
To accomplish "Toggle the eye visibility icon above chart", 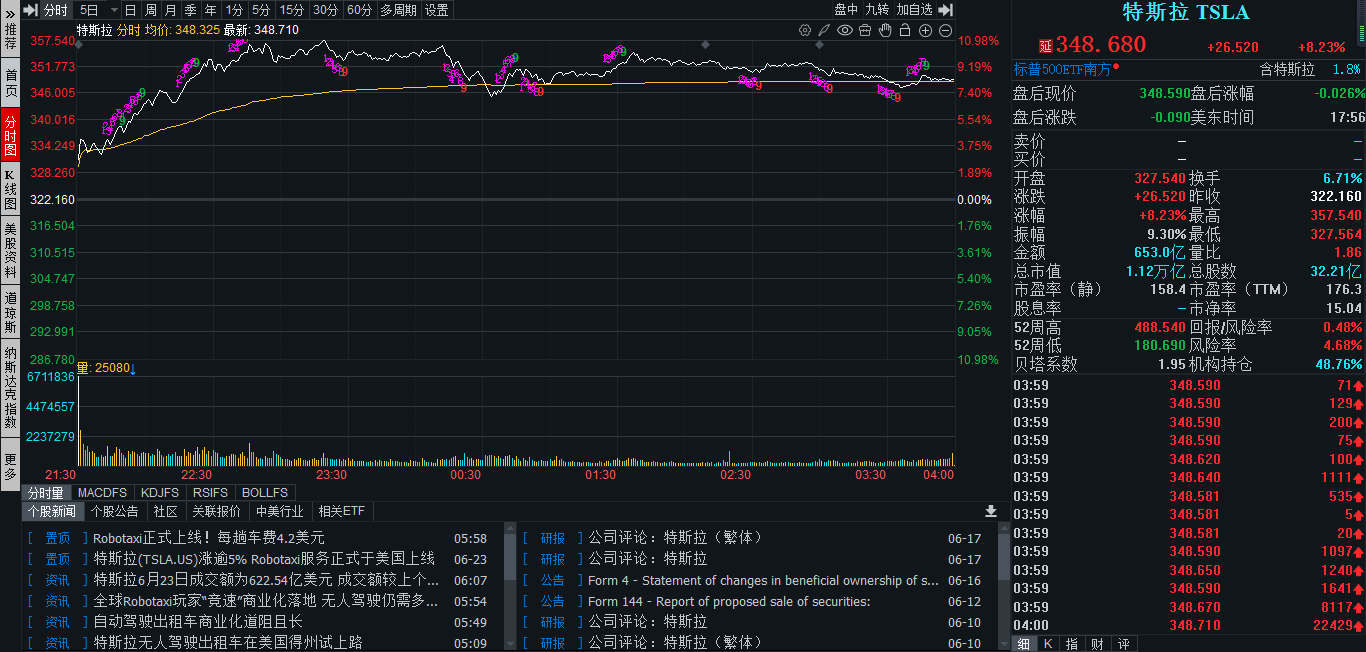I will click(x=845, y=30).
